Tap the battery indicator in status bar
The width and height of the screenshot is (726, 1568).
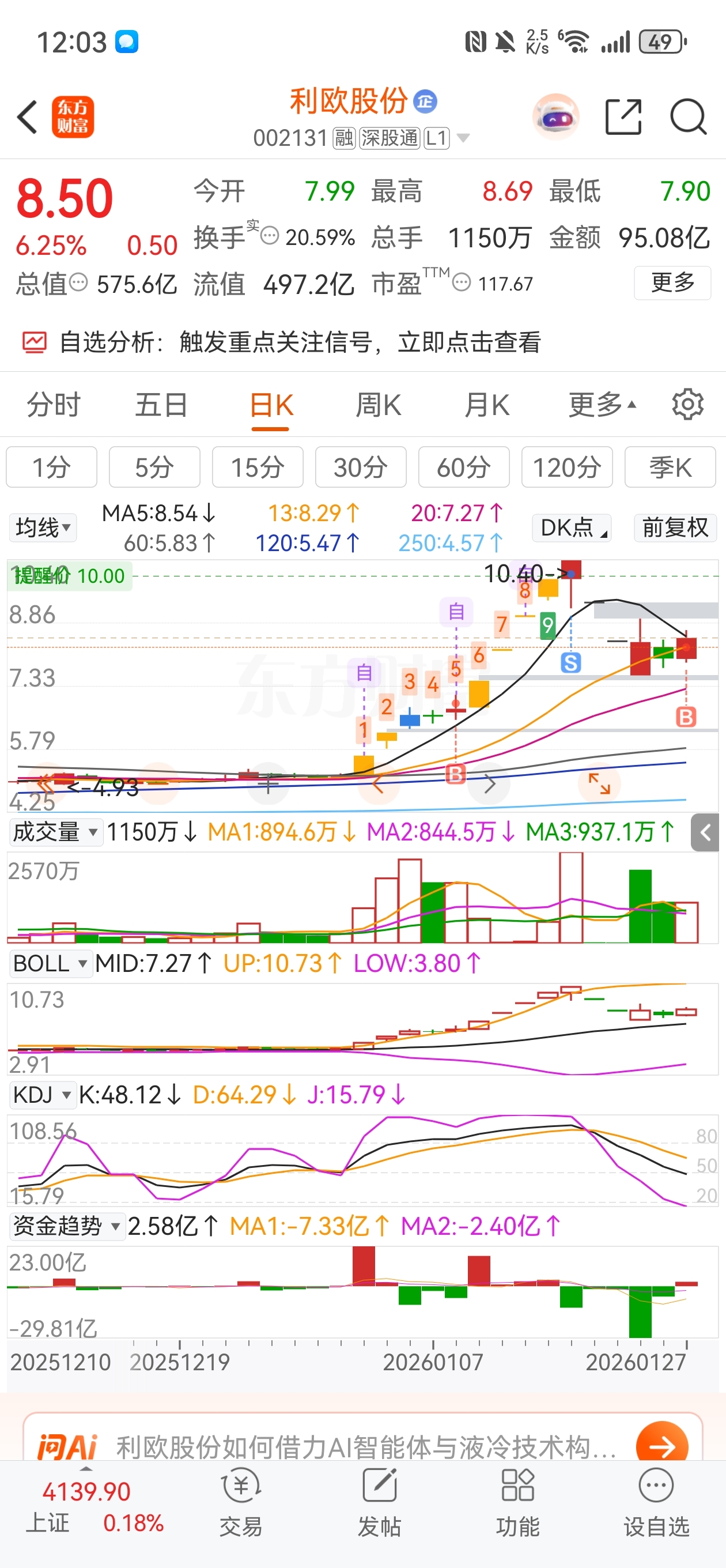[x=662, y=42]
